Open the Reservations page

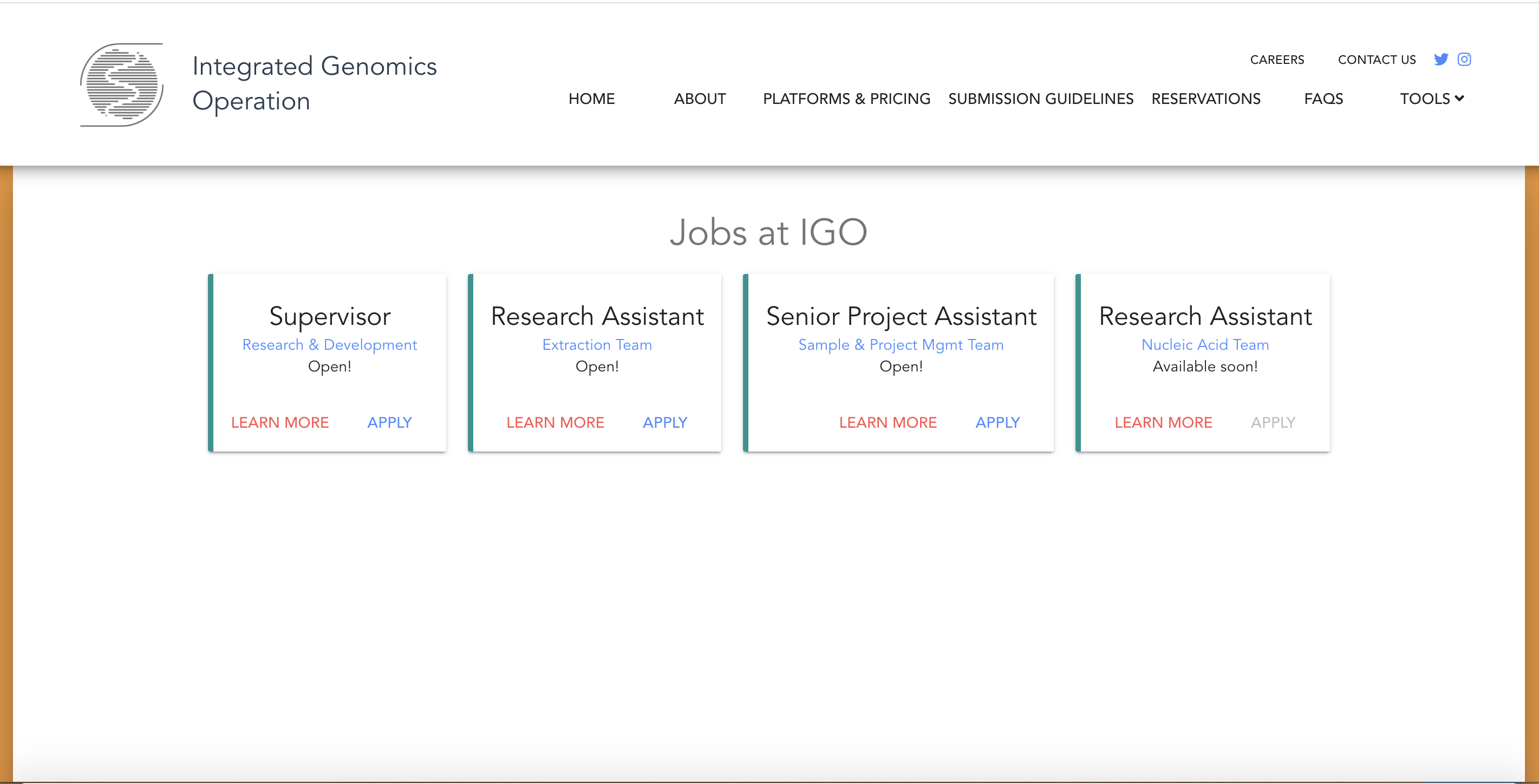click(x=1205, y=99)
